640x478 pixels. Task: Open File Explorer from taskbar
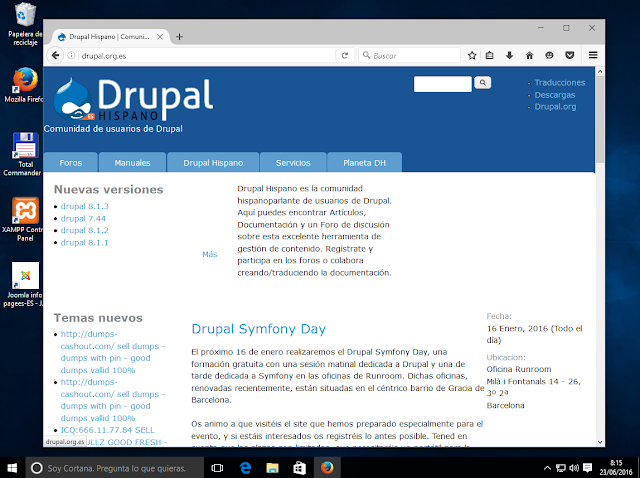[x=272, y=468]
